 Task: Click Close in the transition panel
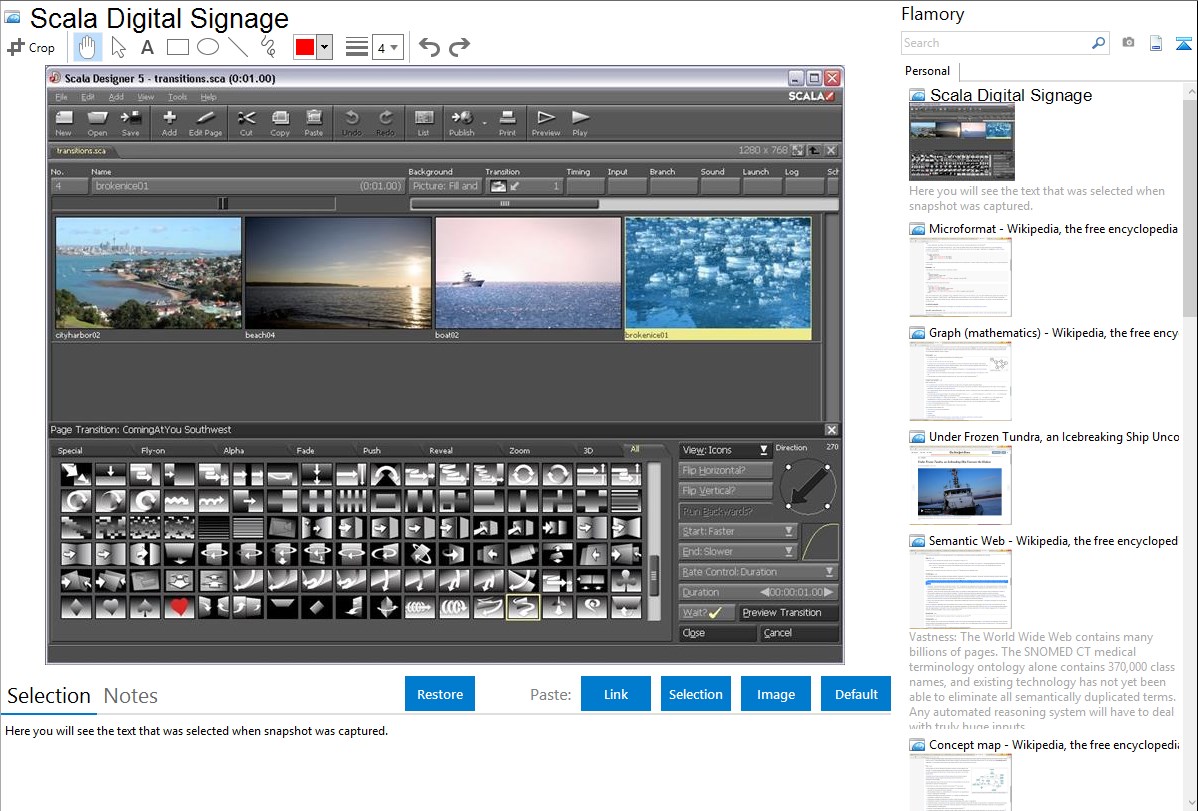coord(717,633)
